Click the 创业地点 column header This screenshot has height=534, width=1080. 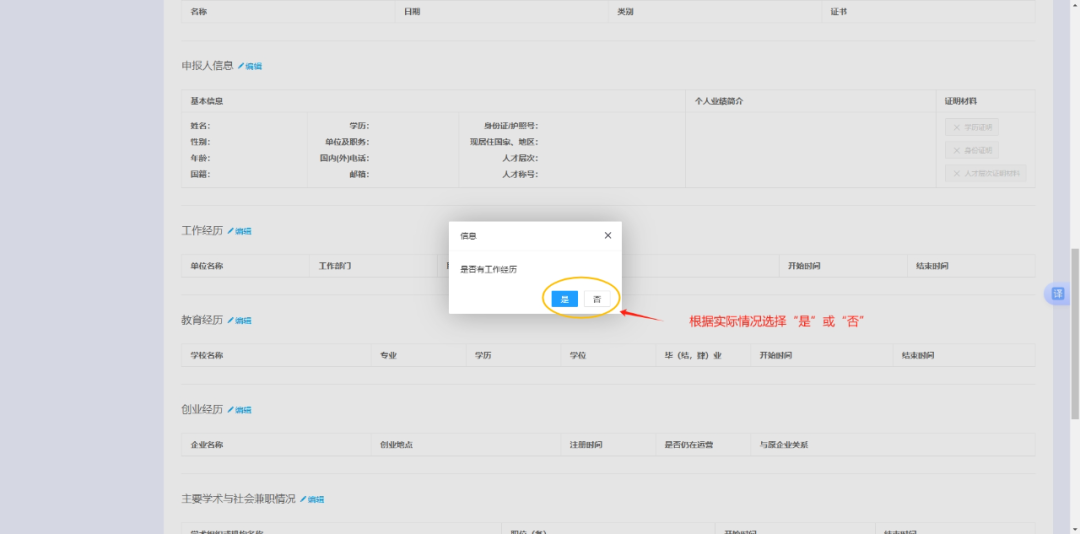396,445
